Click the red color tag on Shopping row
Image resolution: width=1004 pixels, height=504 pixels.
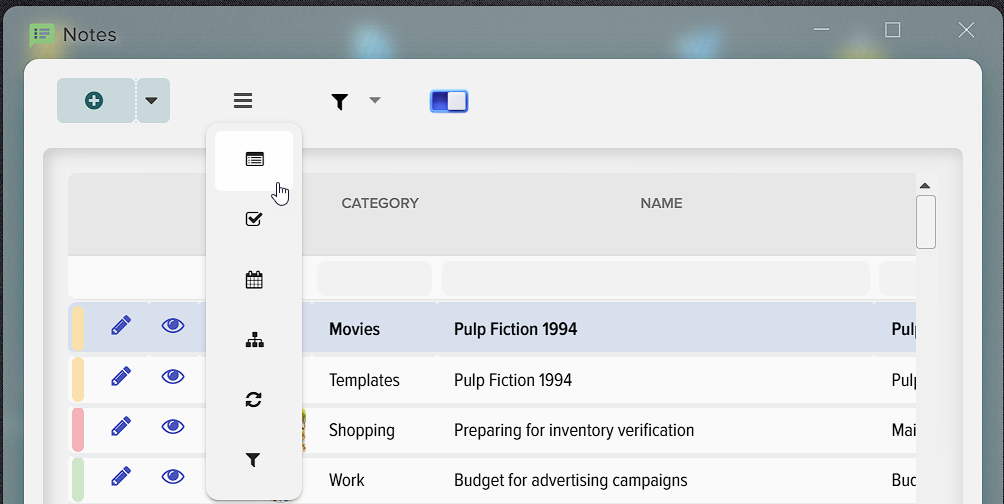[77, 430]
